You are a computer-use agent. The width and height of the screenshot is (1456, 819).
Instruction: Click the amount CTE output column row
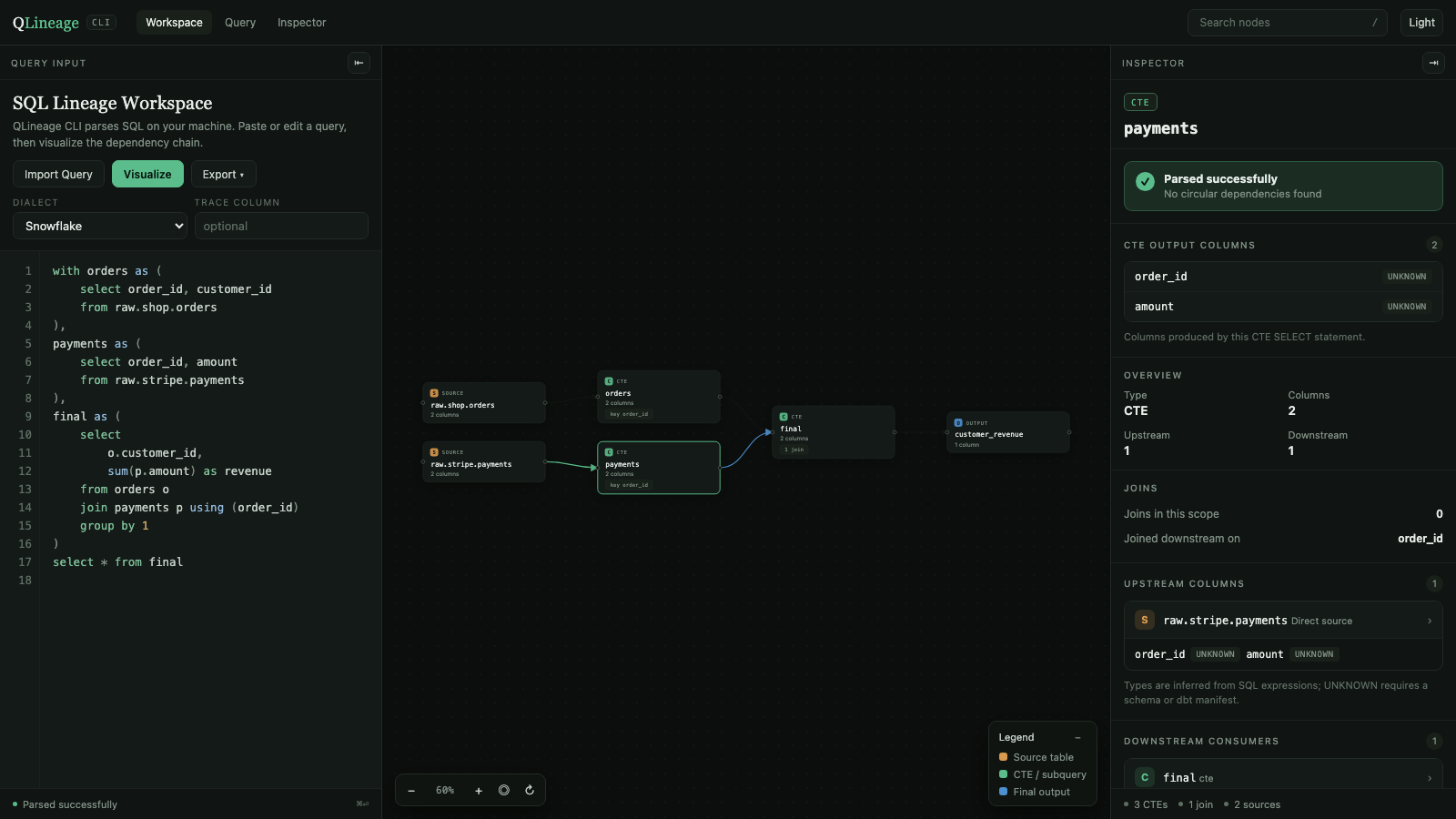[x=1283, y=307]
